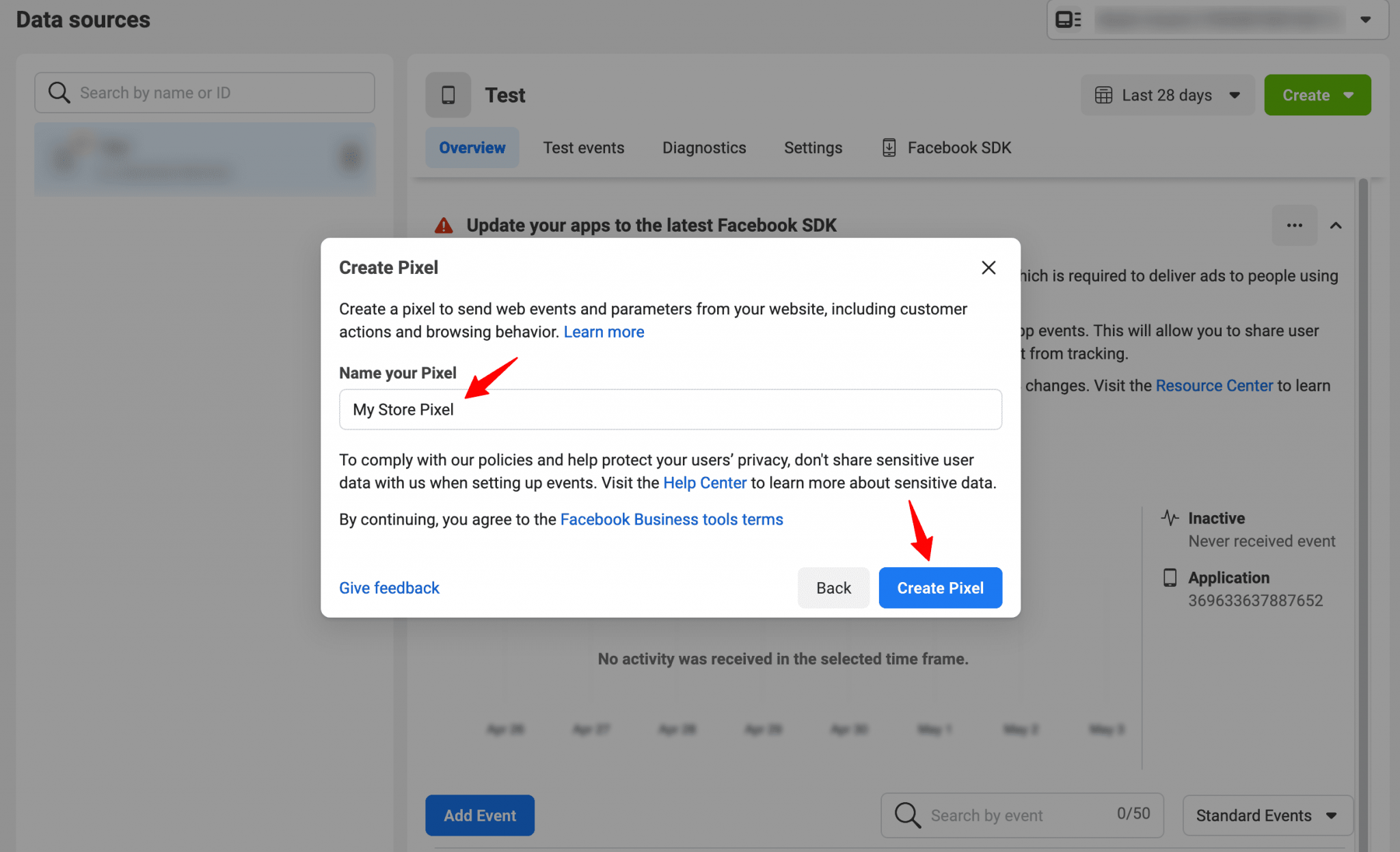Open the Diagnostics tab

pyautogui.click(x=703, y=147)
